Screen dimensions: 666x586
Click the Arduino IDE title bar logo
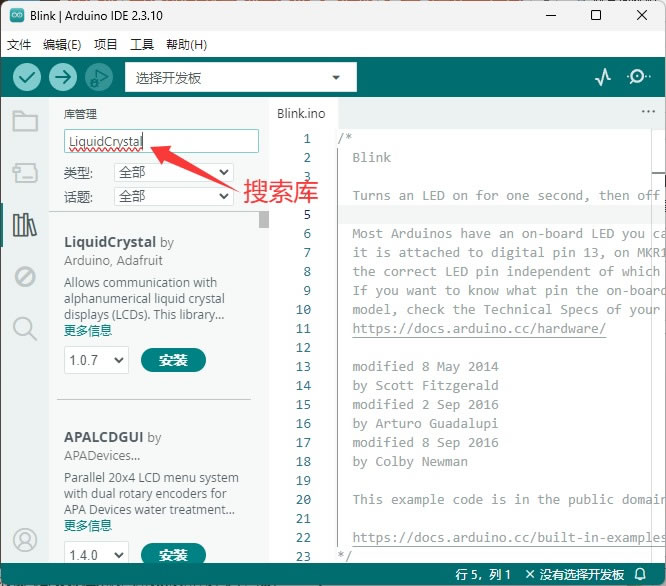[17, 15]
